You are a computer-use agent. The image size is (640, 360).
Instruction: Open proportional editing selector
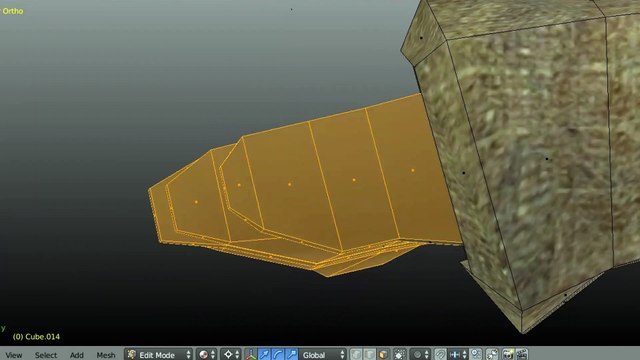click(x=420, y=355)
